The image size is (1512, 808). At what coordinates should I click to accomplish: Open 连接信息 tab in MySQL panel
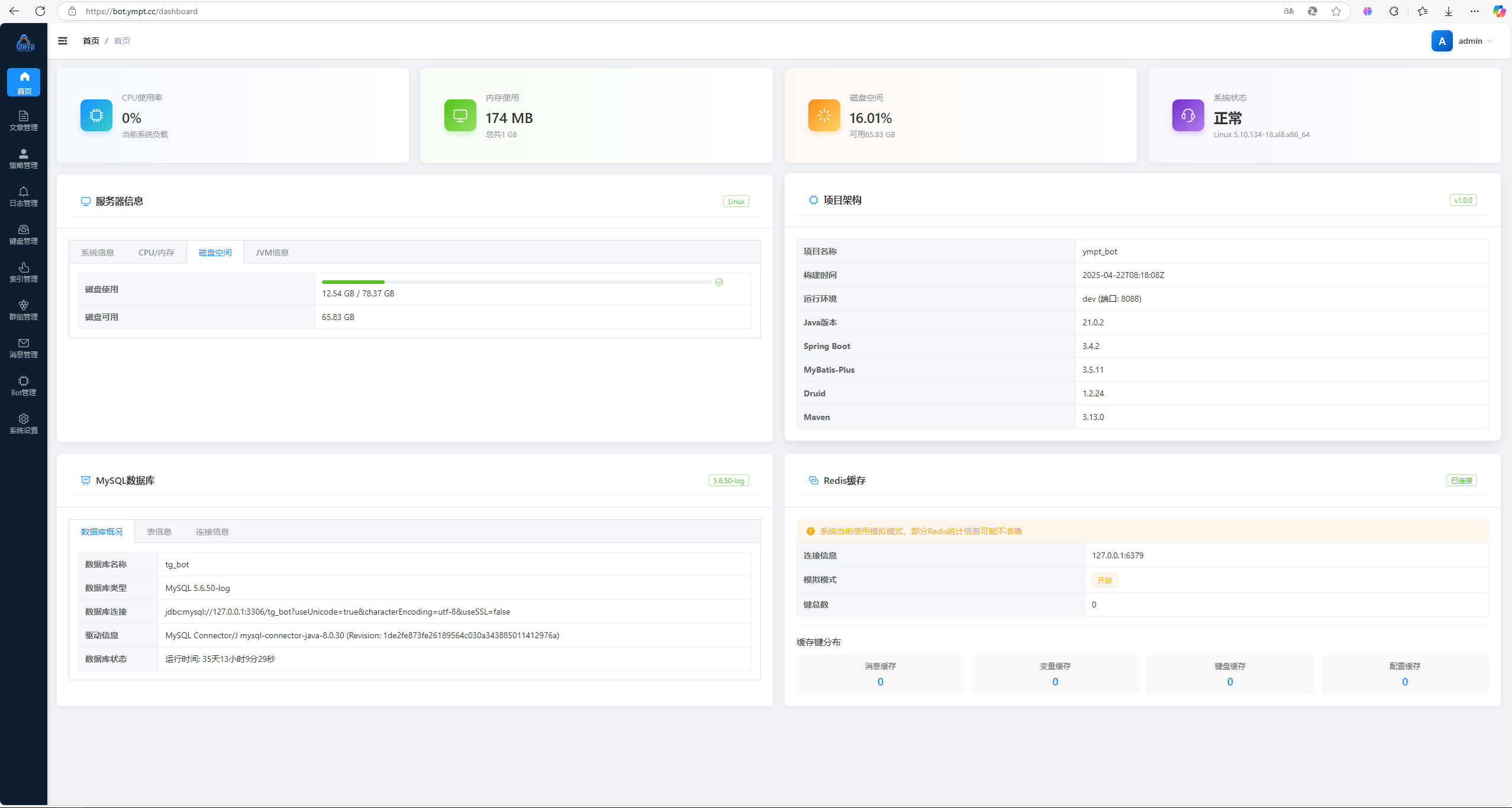point(212,532)
